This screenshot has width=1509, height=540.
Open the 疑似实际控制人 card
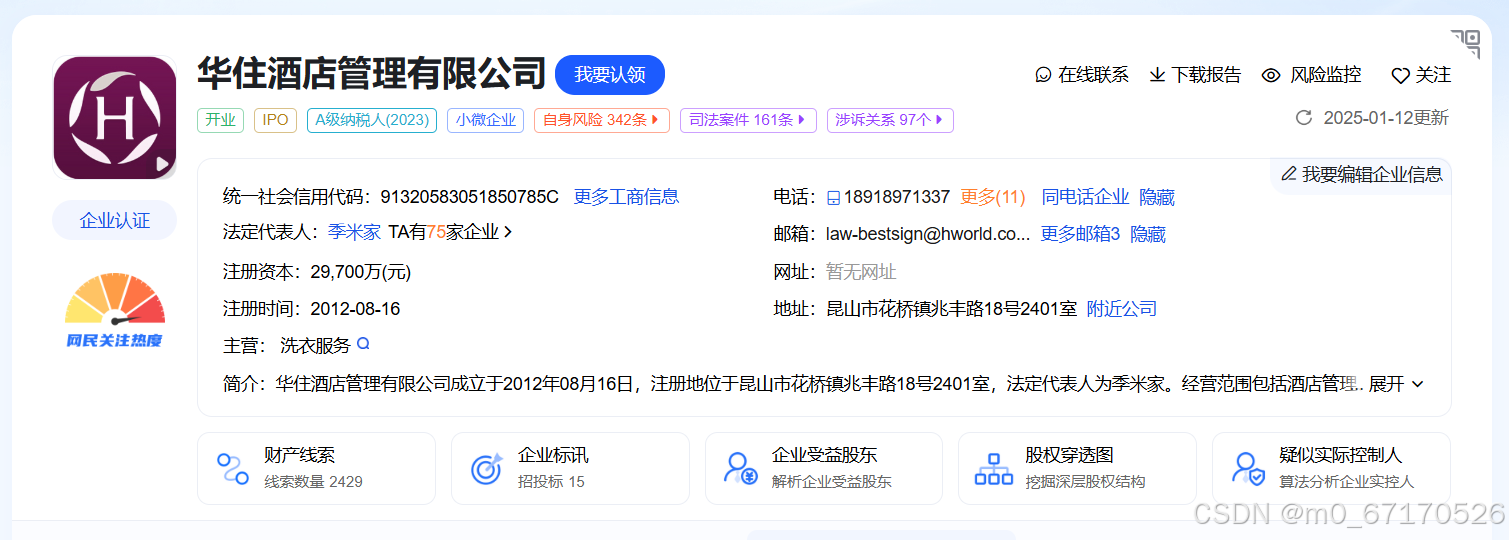click(x=1331, y=468)
